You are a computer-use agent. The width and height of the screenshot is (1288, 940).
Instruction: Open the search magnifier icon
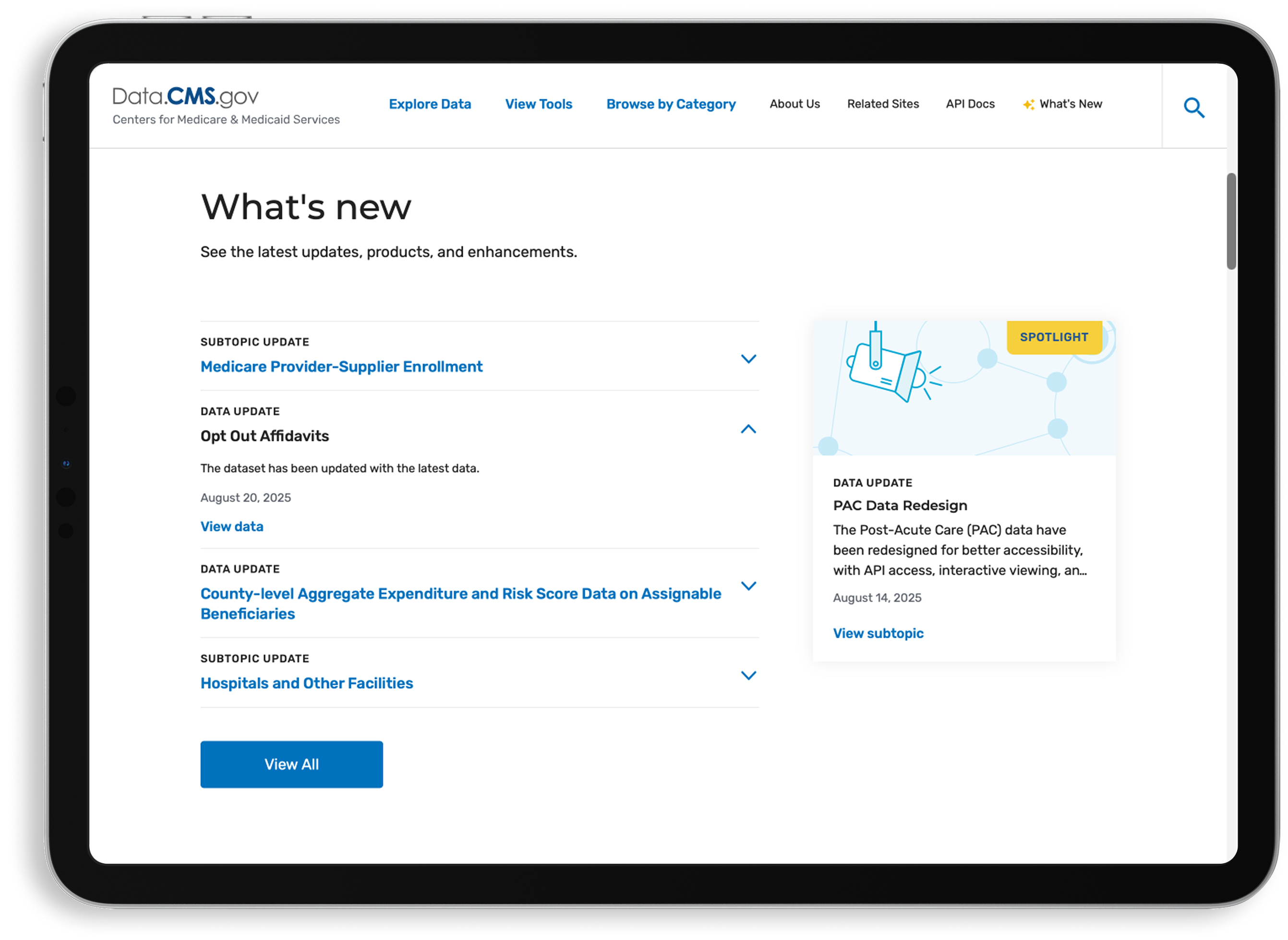point(1193,107)
